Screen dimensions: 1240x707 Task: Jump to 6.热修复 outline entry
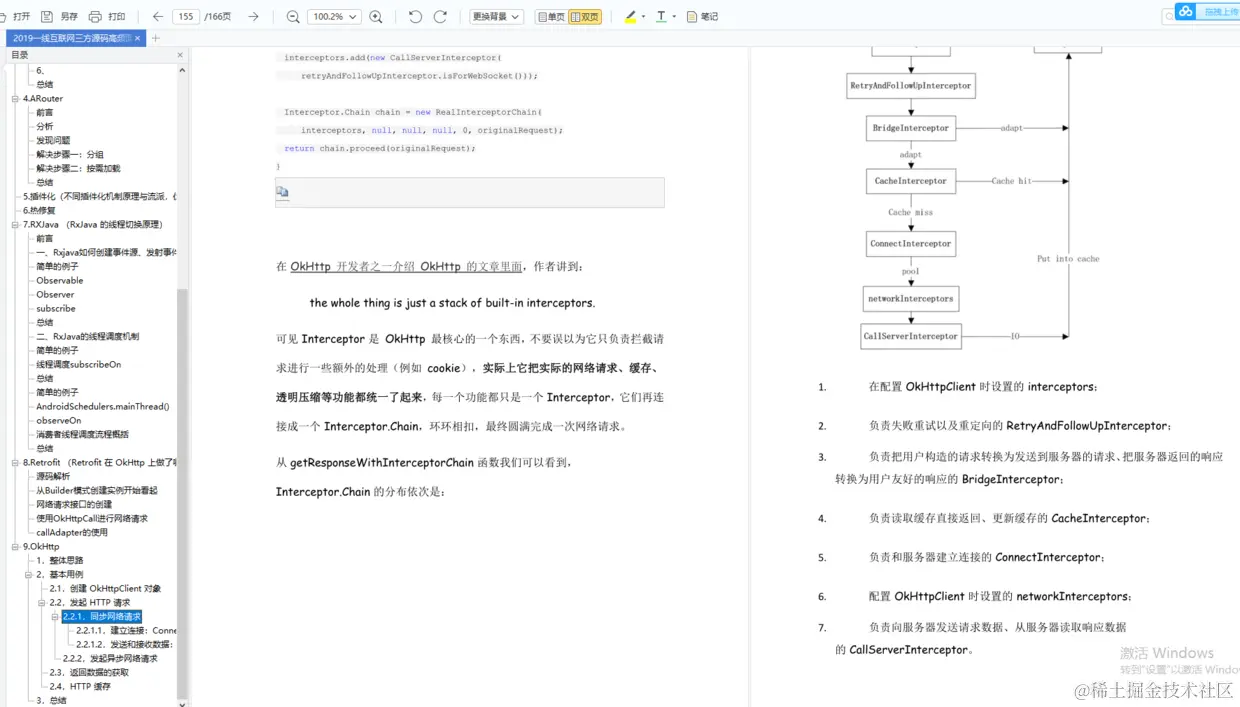[40, 211]
